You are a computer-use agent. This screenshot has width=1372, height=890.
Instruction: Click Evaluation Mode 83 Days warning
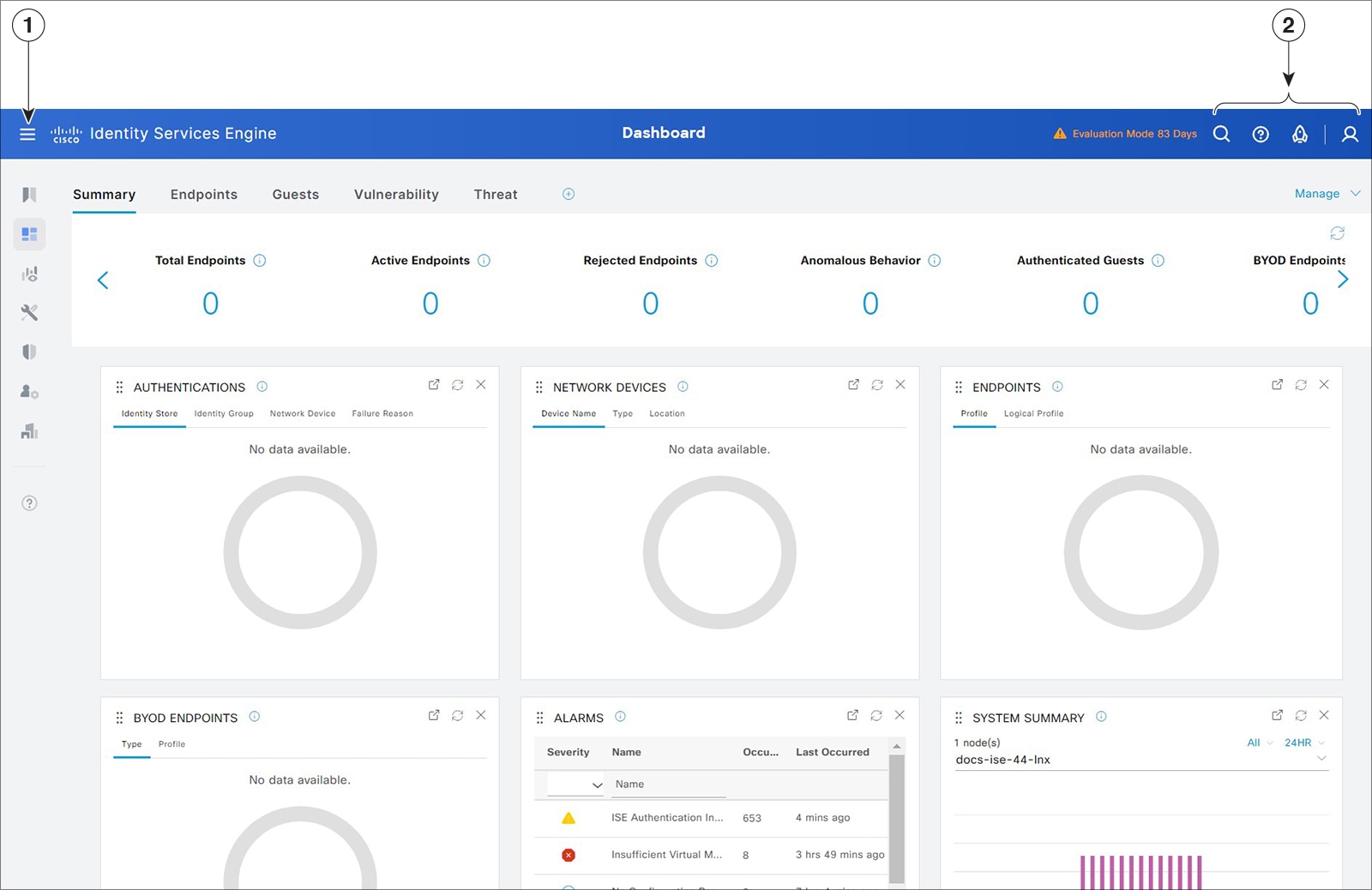[1125, 134]
